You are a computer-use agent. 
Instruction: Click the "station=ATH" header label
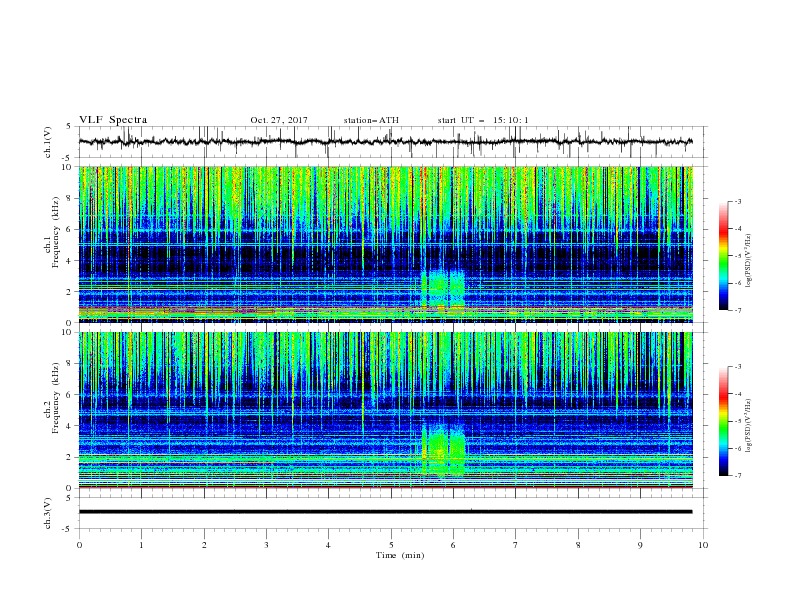point(371,120)
